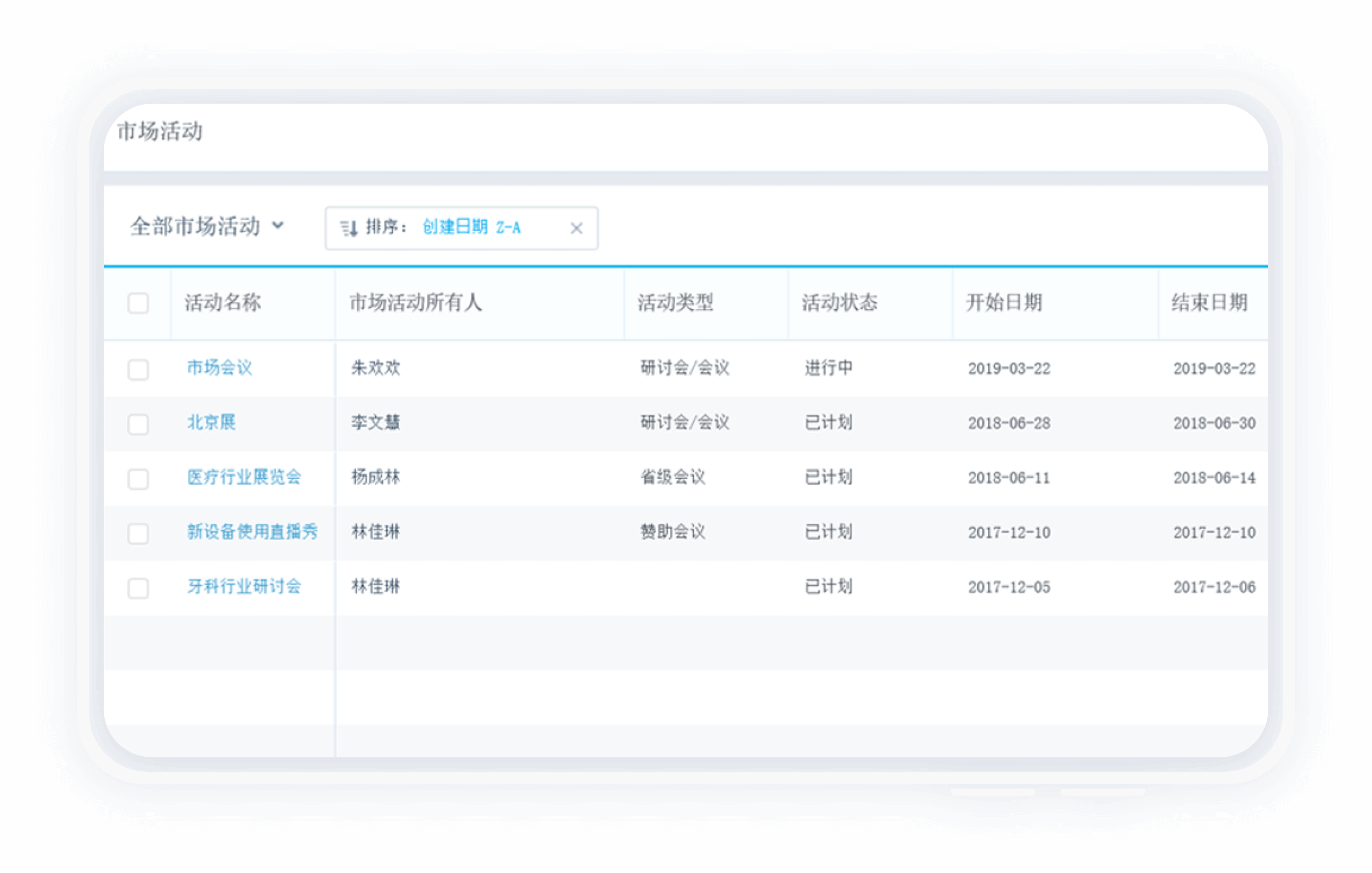Click the 市场活动所有人 column header
The width and height of the screenshot is (1372, 873).
coord(416,302)
